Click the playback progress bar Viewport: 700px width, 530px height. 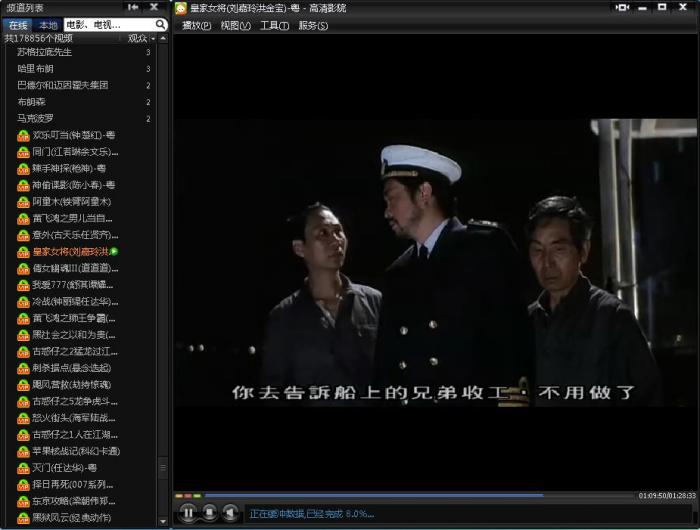tap(420, 495)
